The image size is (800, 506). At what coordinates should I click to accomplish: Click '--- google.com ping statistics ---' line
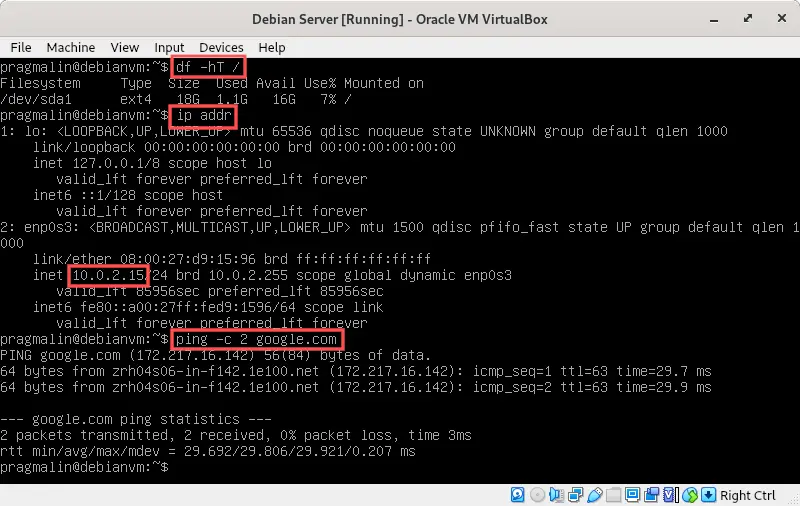[x=136, y=419]
